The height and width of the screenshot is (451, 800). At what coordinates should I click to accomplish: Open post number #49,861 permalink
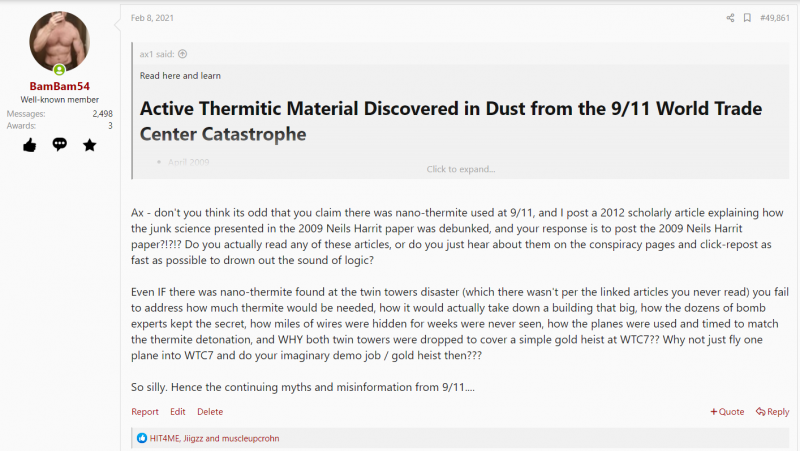coord(774,18)
